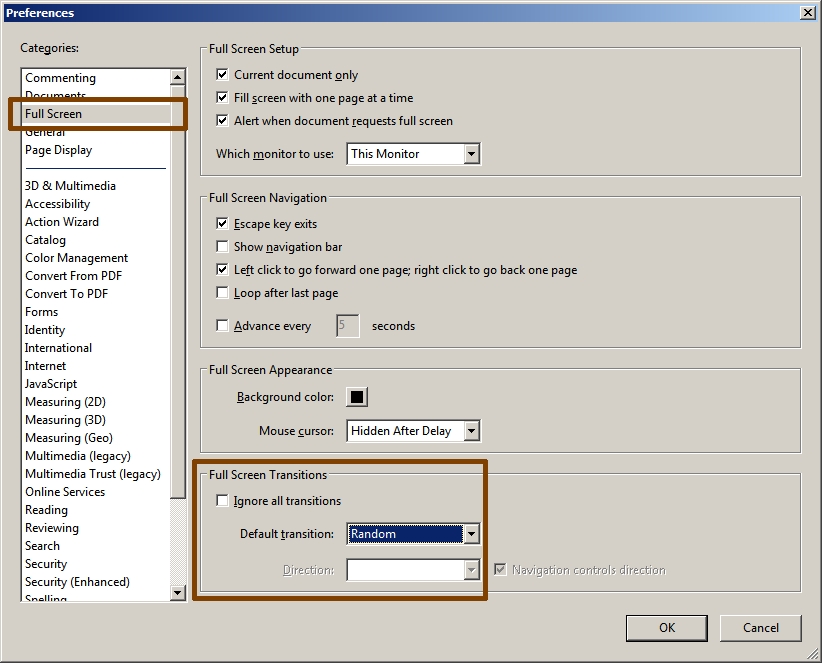Click the Categories list scroll down arrow
The width and height of the screenshot is (822, 663).
(178, 593)
